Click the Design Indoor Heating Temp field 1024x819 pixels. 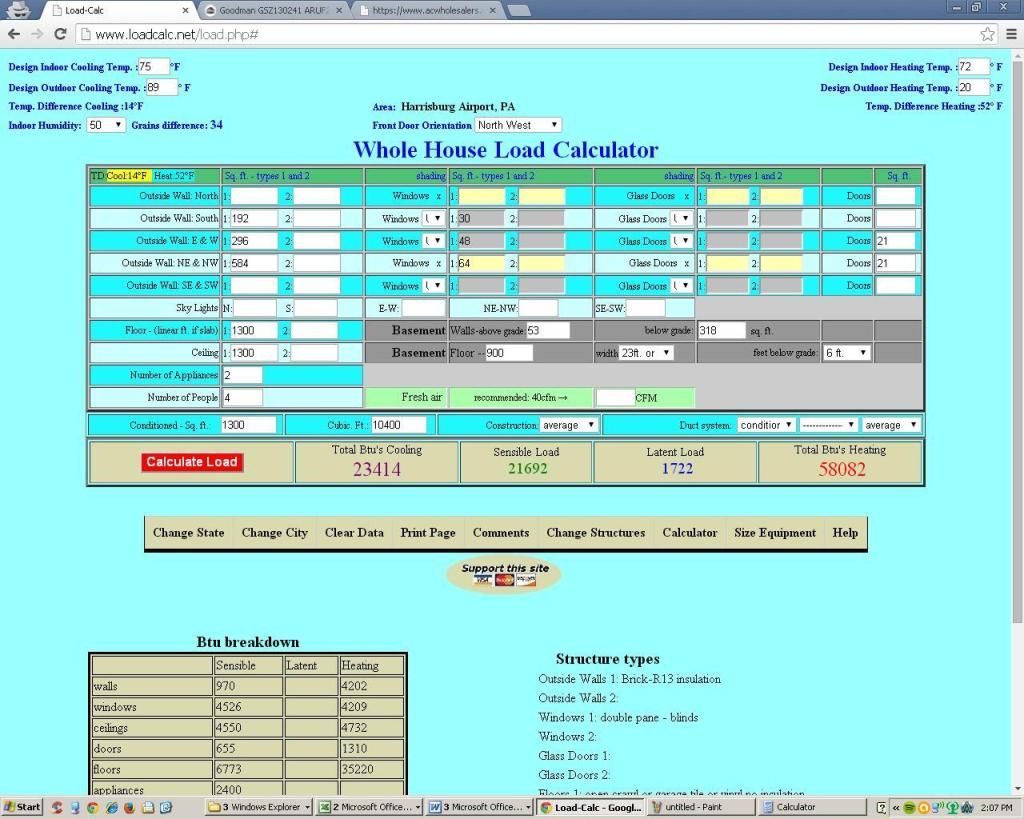pyautogui.click(x=973, y=67)
